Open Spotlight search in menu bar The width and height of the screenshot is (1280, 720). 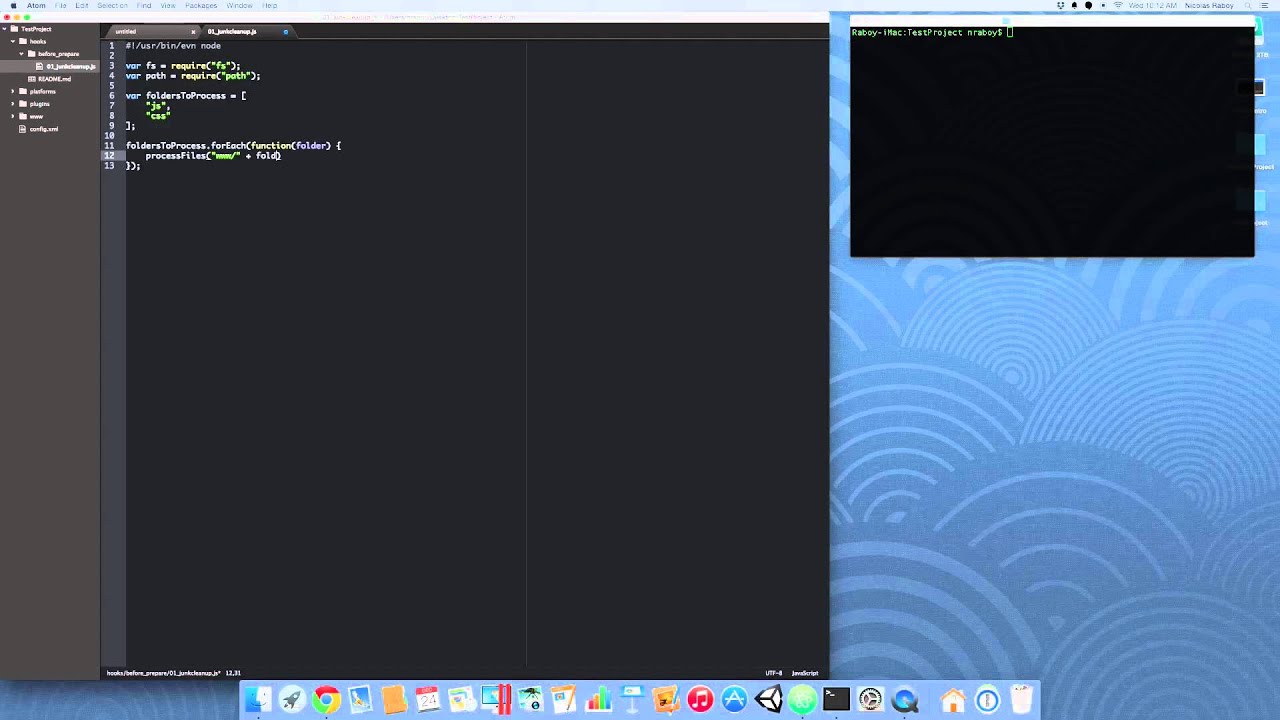tap(1248, 6)
